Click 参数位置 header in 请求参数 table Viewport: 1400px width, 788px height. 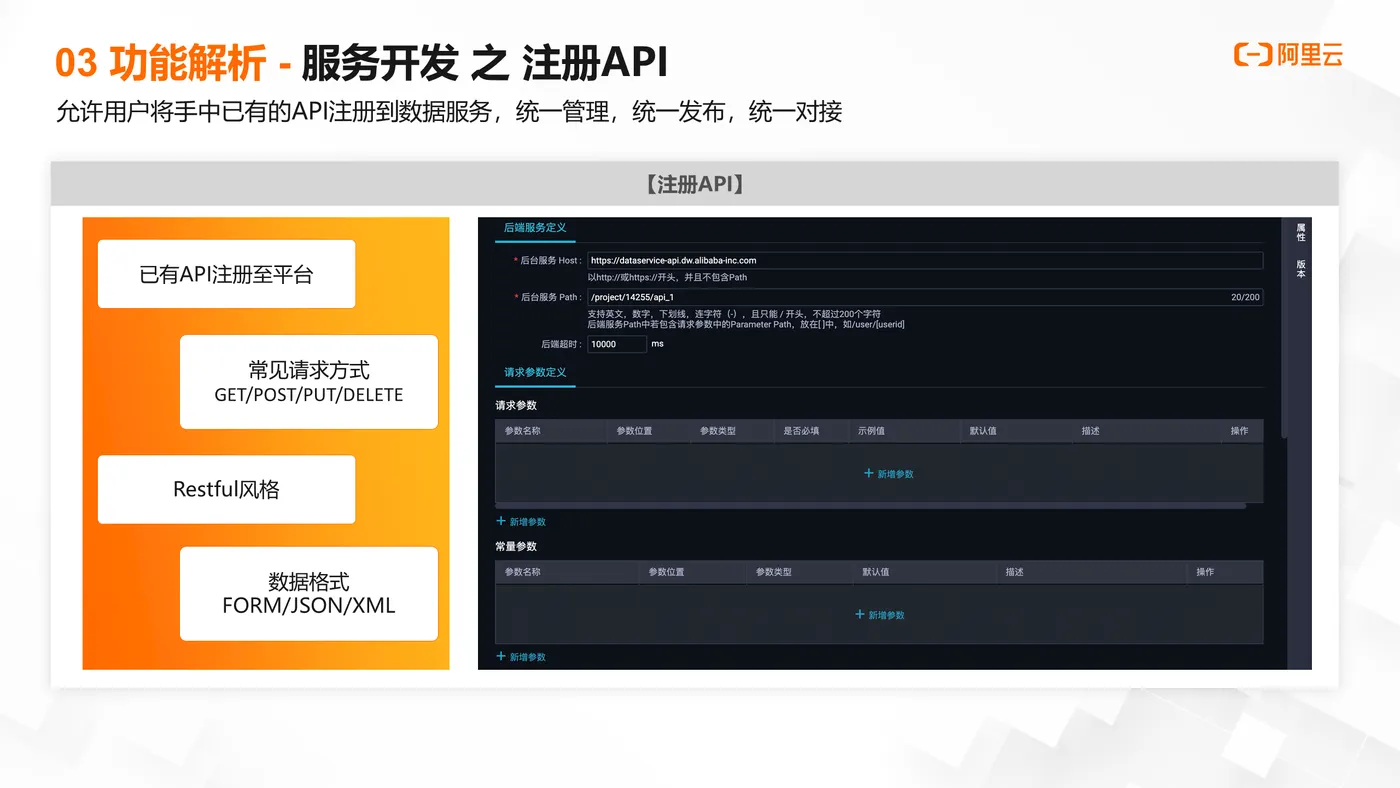click(634, 431)
